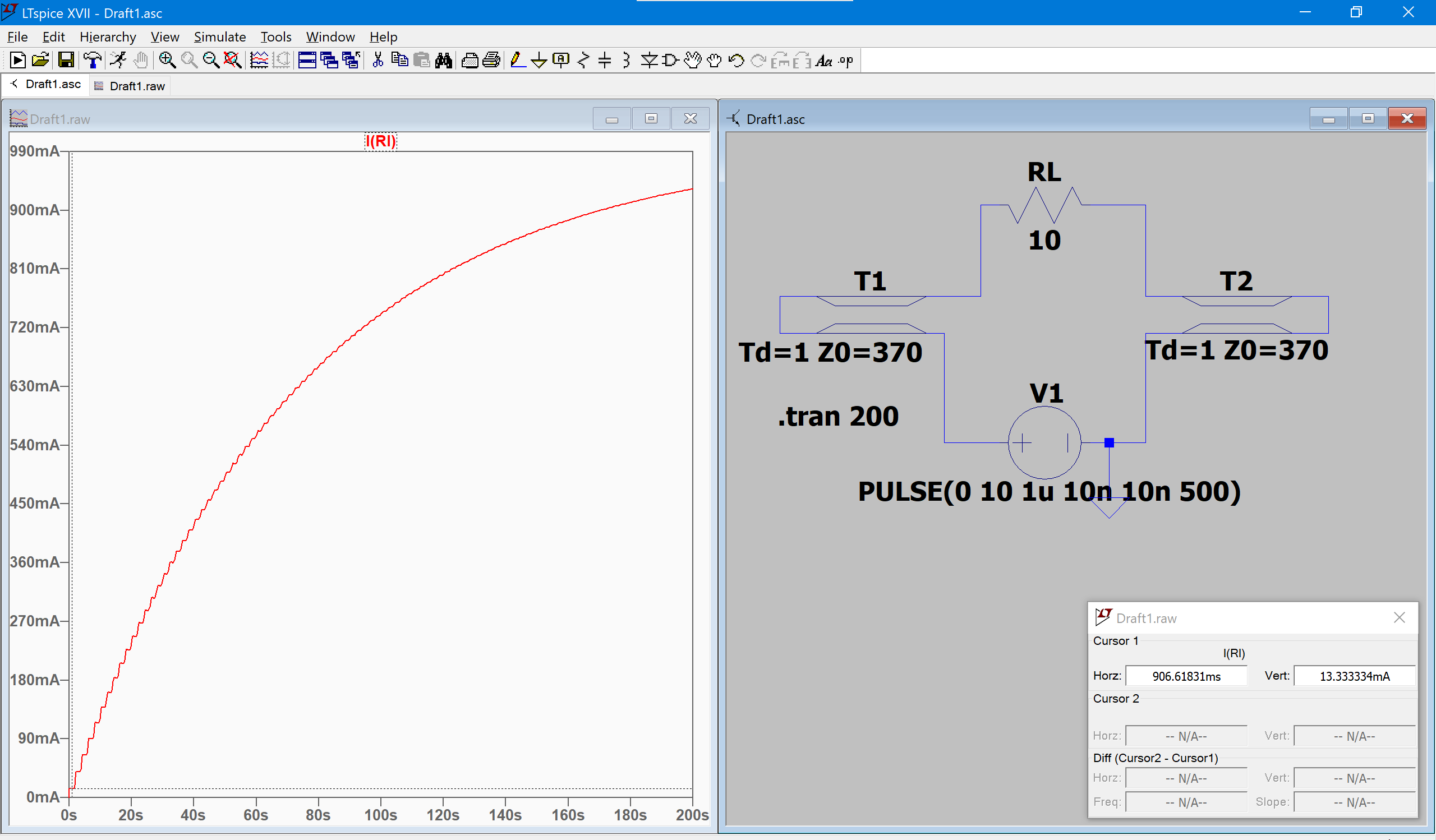Image resolution: width=1436 pixels, height=840 pixels.
Task: Save the schematic with the floppy icon
Action: (x=66, y=60)
